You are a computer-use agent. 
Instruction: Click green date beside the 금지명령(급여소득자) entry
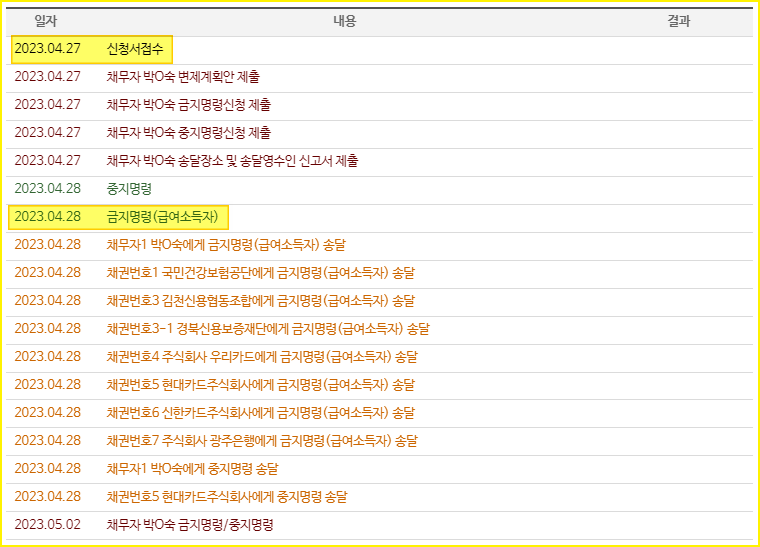pos(48,217)
